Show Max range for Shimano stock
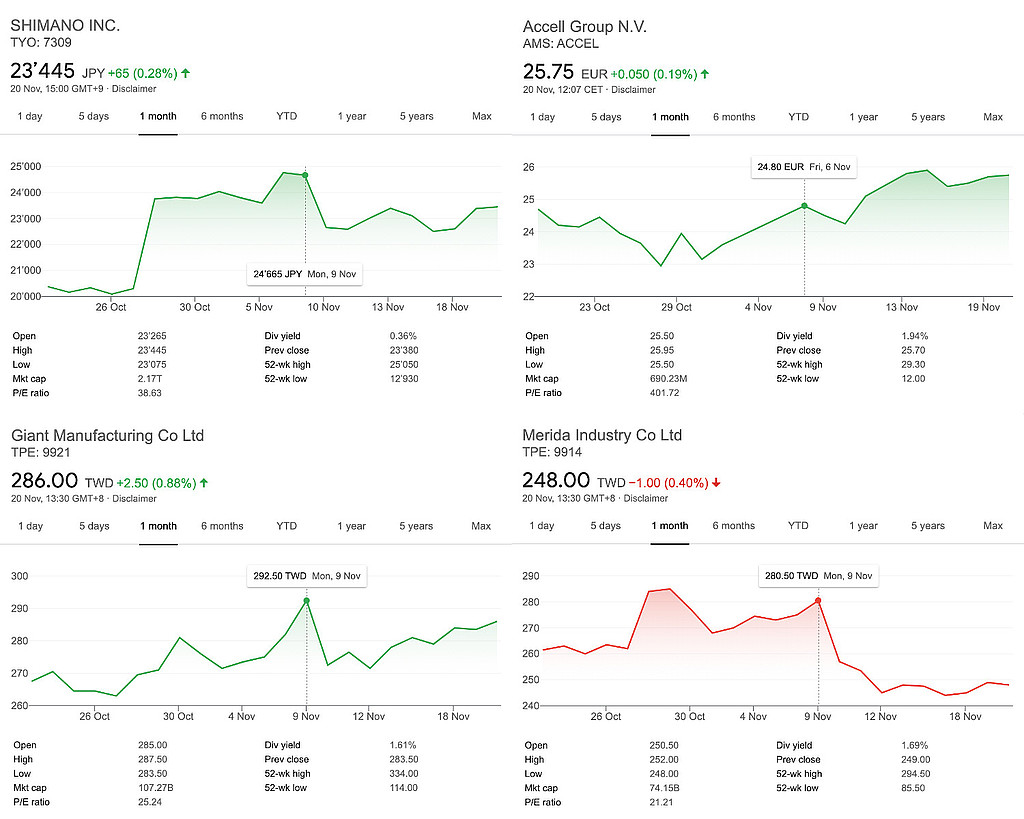1024x819 pixels. [482, 116]
